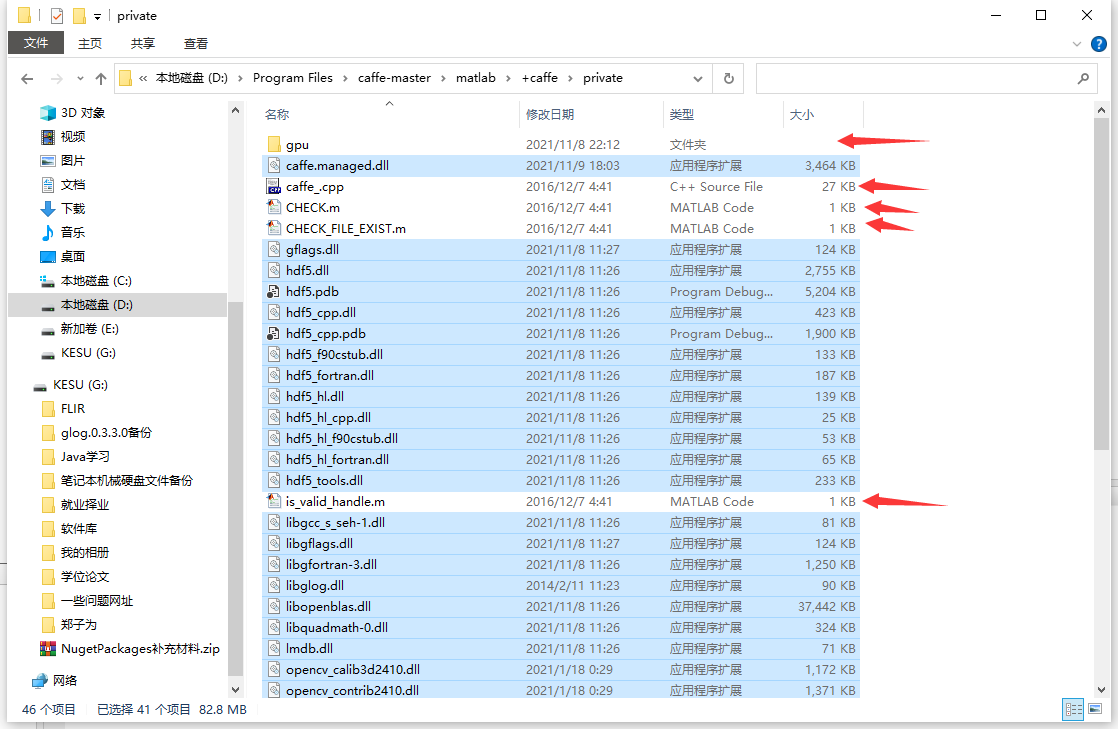Select the caffe_.cpp file icon
The height and width of the screenshot is (729, 1118).
[274, 186]
